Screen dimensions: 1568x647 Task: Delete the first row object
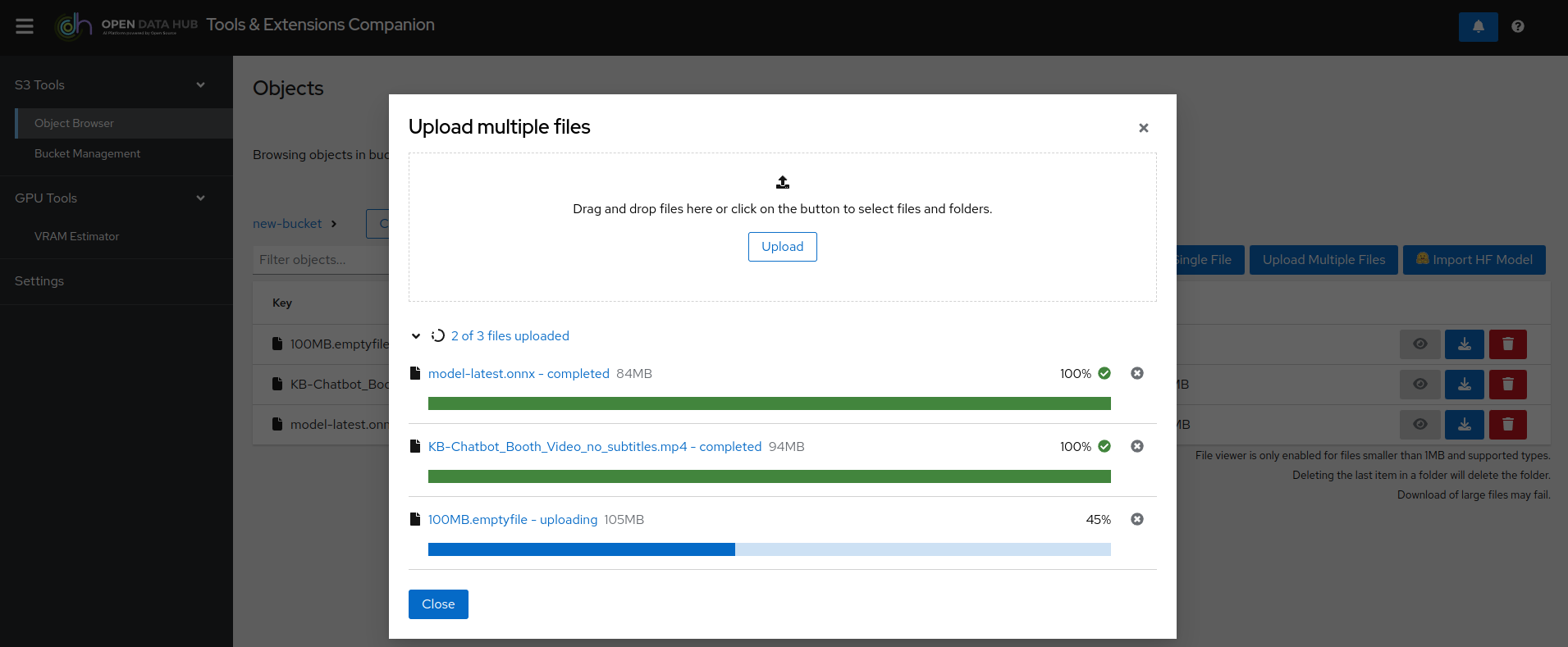tap(1508, 344)
